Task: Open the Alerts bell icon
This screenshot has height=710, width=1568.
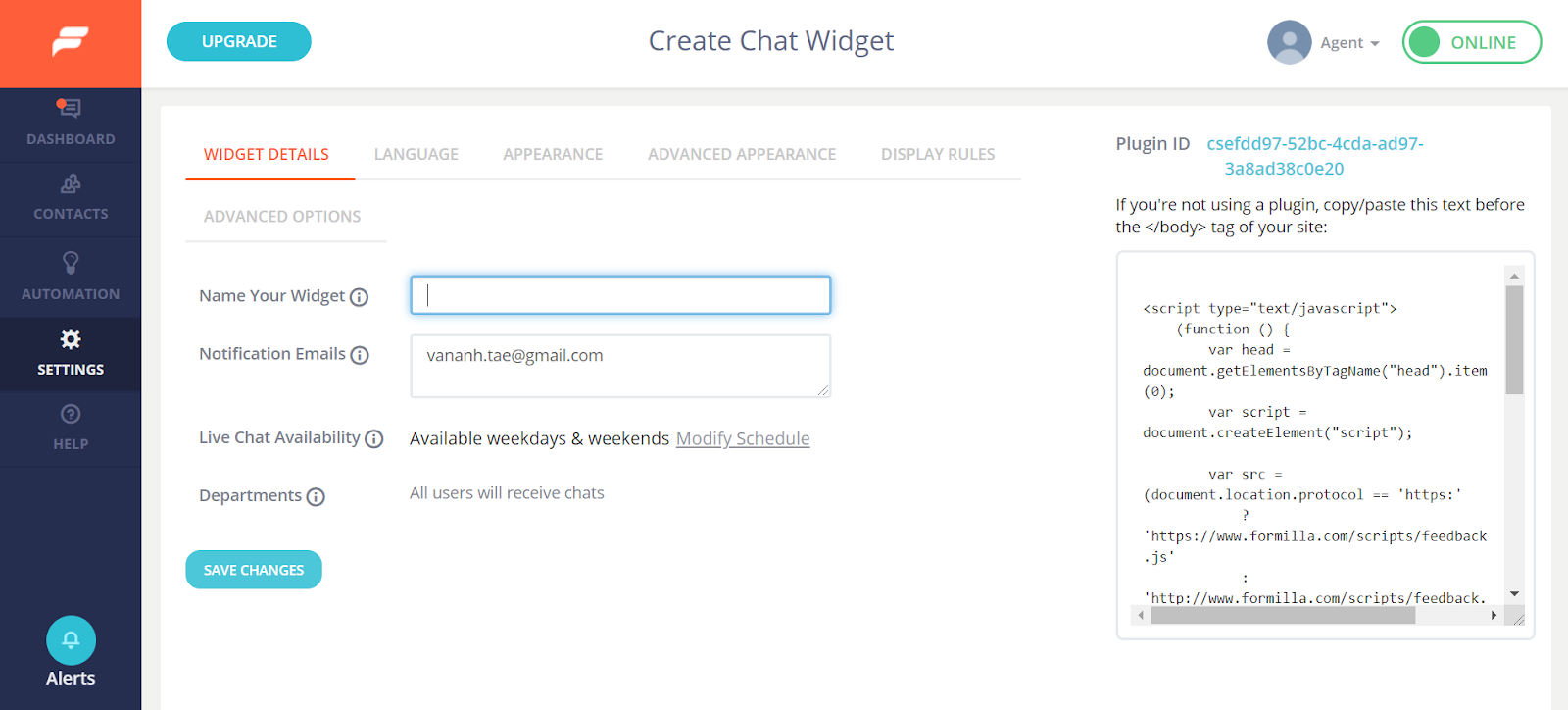Action: [71, 640]
